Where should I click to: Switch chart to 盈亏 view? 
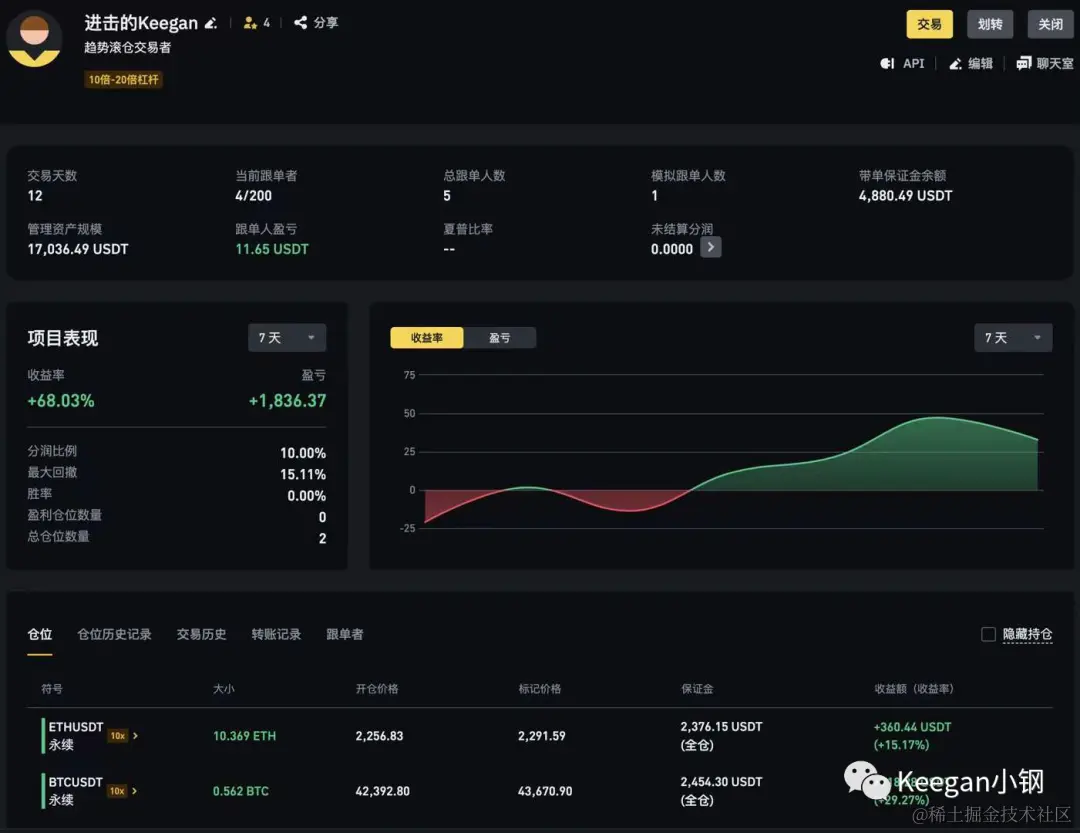click(x=499, y=338)
